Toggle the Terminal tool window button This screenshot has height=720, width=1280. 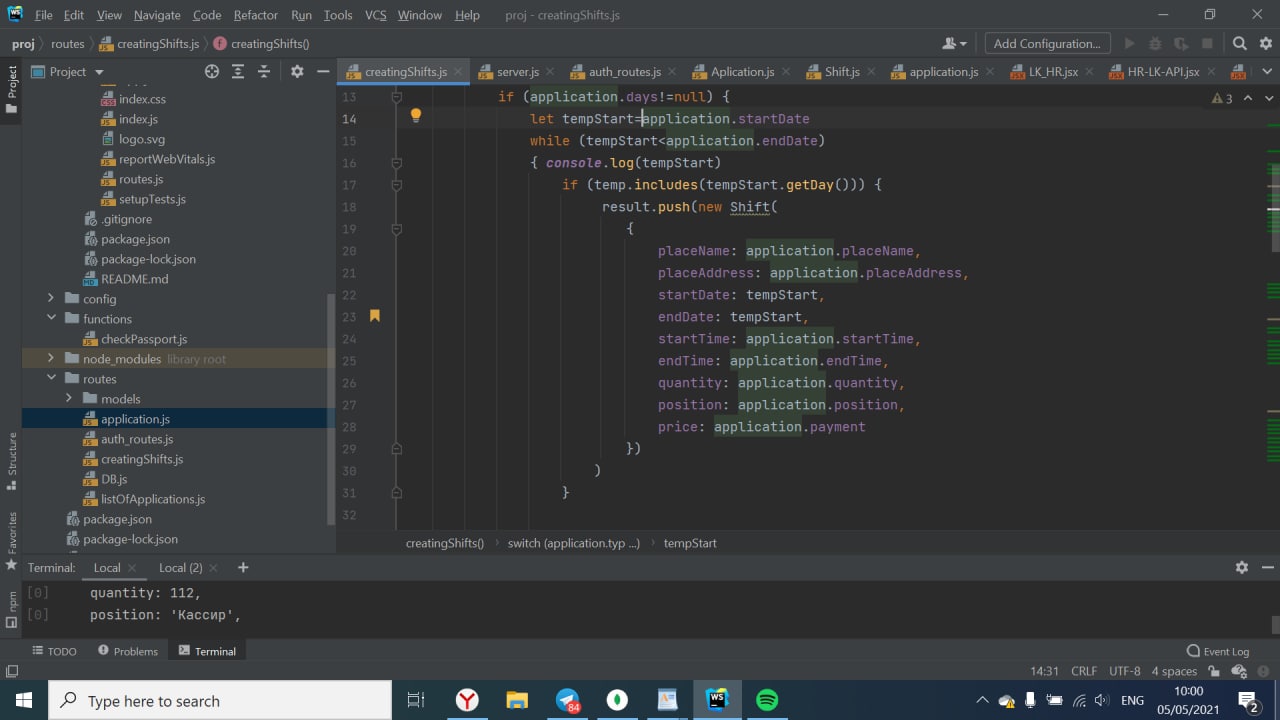point(207,651)
